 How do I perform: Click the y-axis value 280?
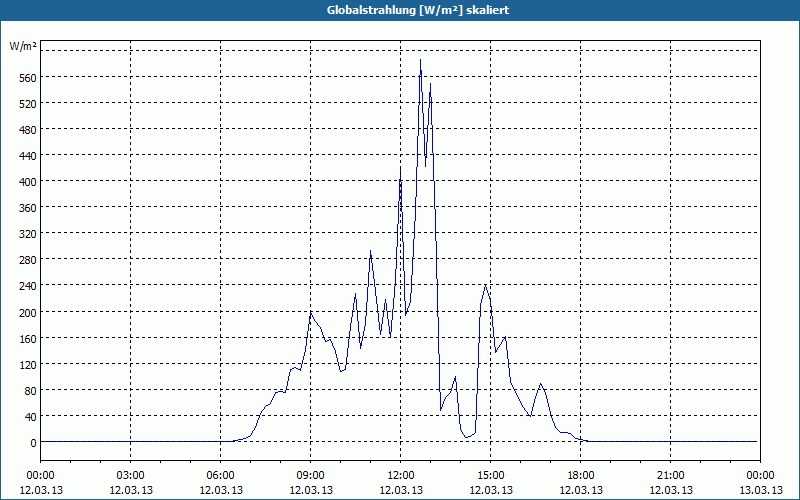click(x=28, y=260)
